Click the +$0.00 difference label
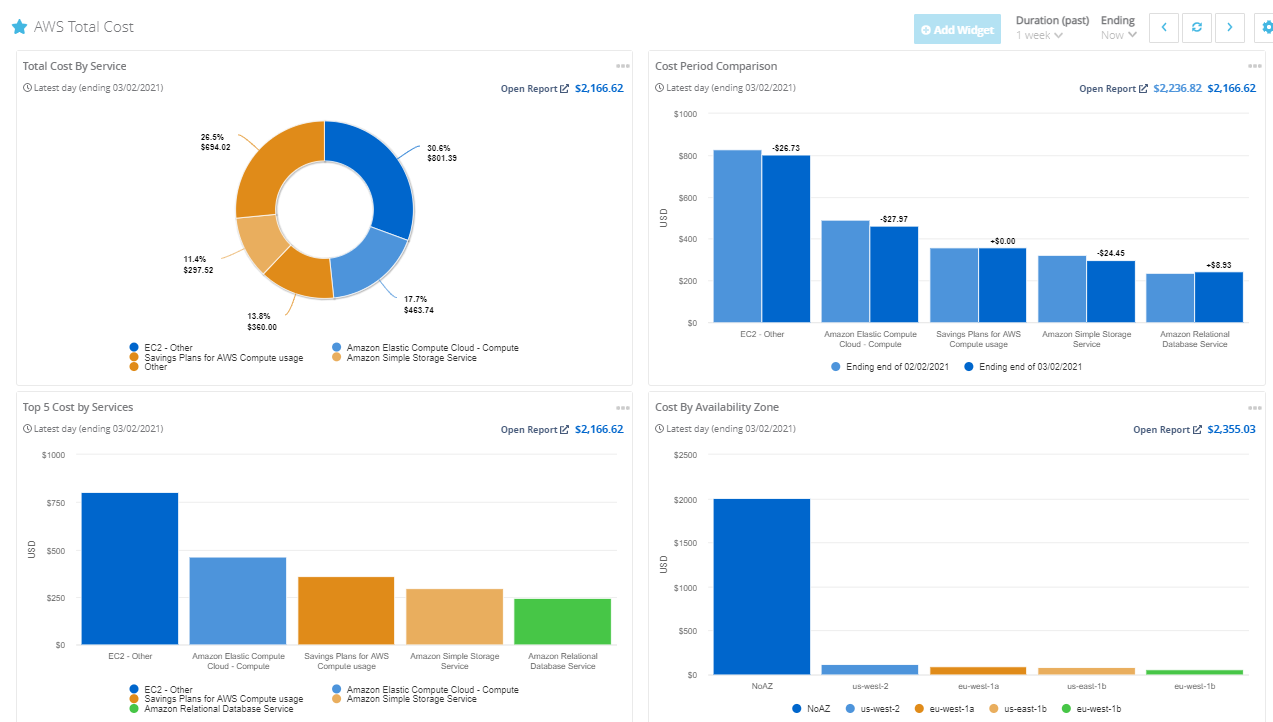This screenshot has height=722, width=1273. [1002, 241]
